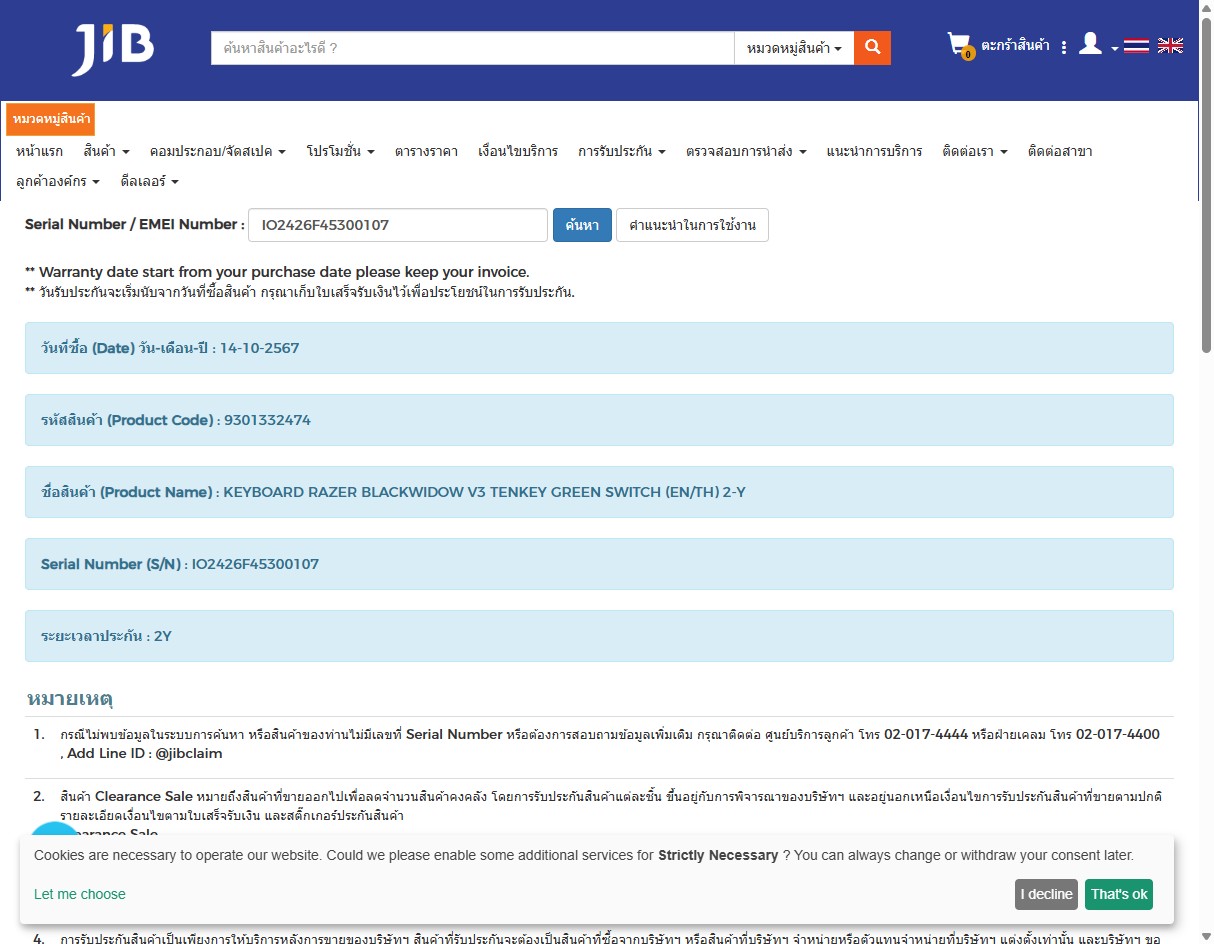Click the blue ค้นหา button
1214x944 pixels.
click(582, 225)
